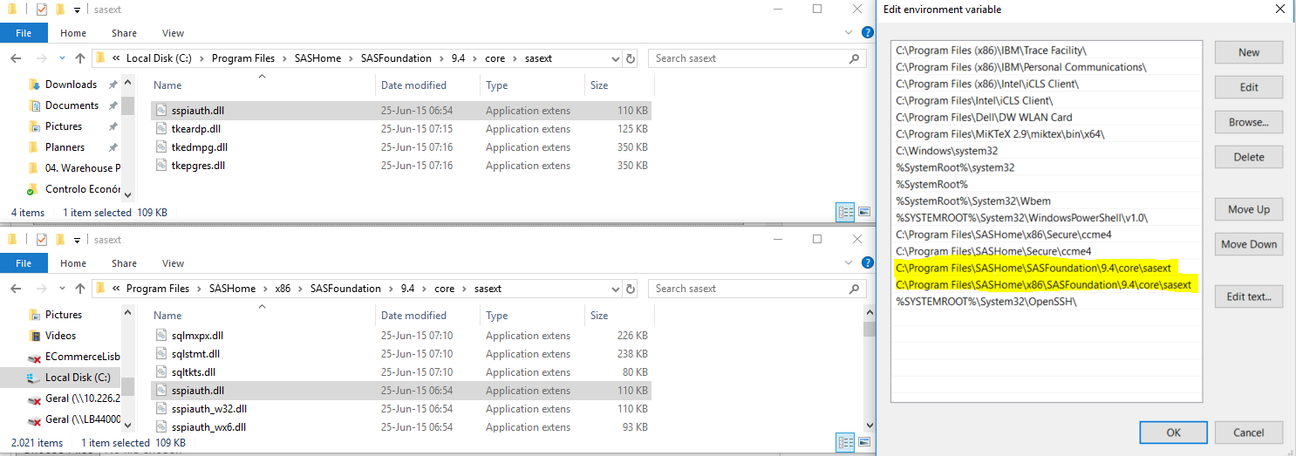This screenshot has width=1296, height=456.
Task: Open the Share tab in 4-items Explorer window
Action: point(124,33)
